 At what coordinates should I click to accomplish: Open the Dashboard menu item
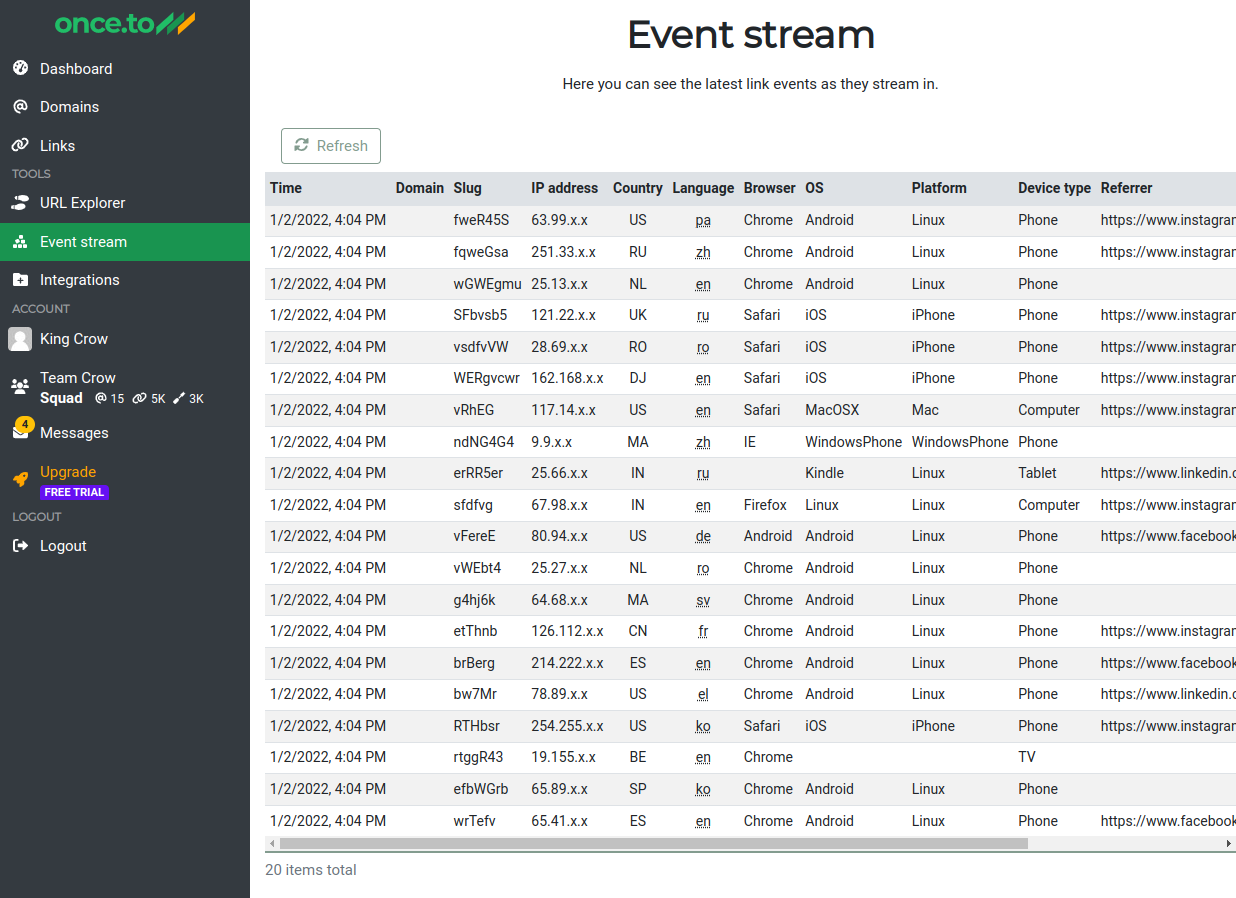coord(125,68)
